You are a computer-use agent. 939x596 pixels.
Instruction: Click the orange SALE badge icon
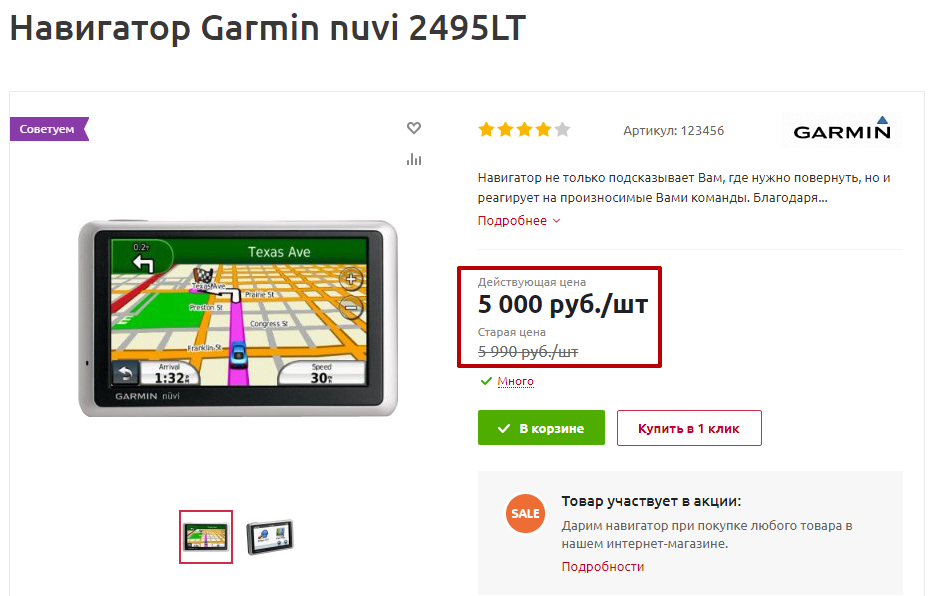click(x=525, y=513)
